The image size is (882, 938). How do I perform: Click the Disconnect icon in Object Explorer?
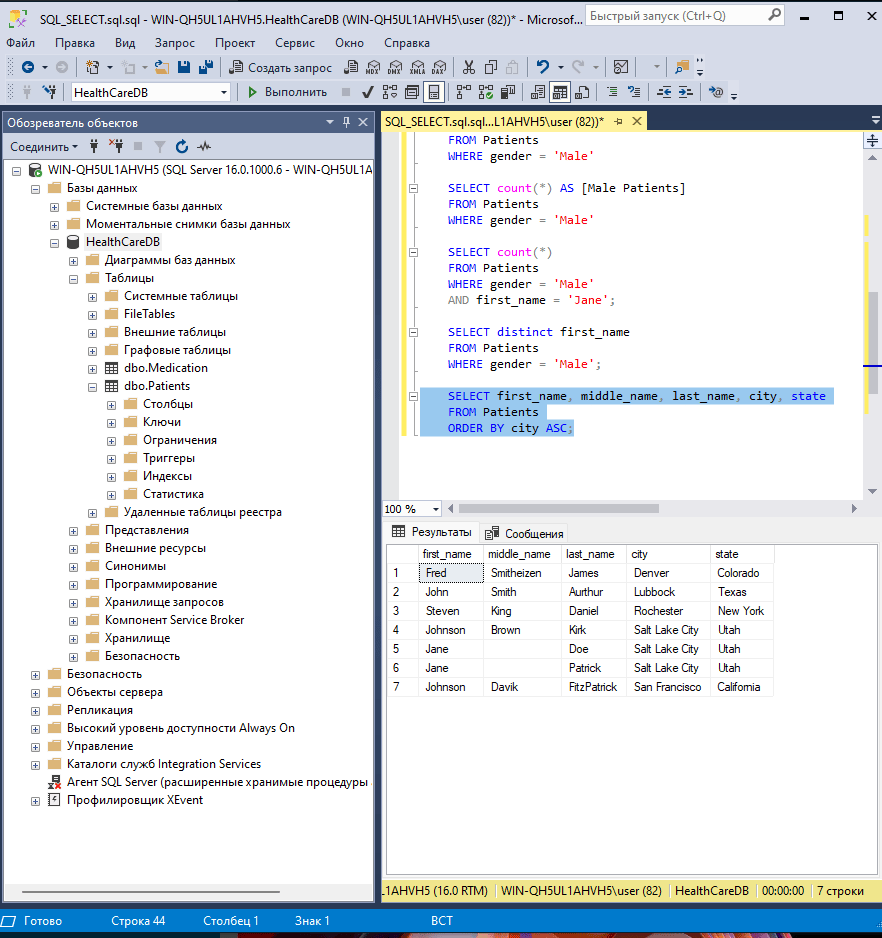(x=116, y=147)
